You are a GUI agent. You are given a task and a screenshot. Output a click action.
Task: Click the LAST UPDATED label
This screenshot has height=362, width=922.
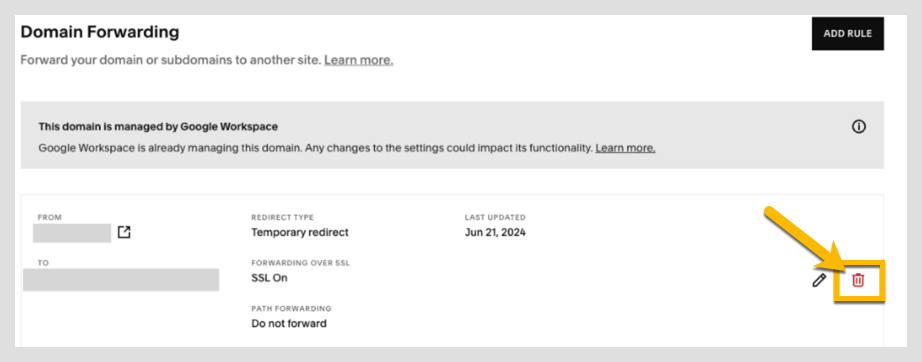pos(495,217)
